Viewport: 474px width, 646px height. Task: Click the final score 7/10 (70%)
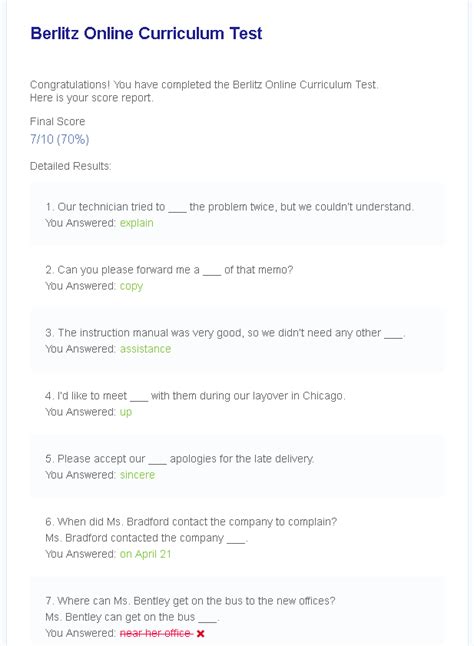(60, 139)
